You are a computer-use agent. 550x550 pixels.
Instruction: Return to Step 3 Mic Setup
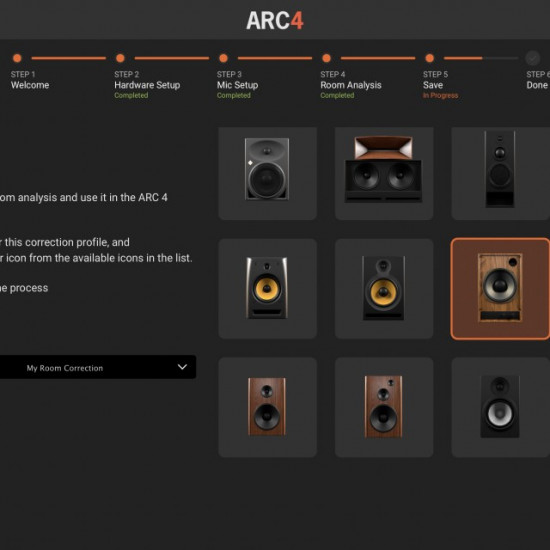click(237, 85)
